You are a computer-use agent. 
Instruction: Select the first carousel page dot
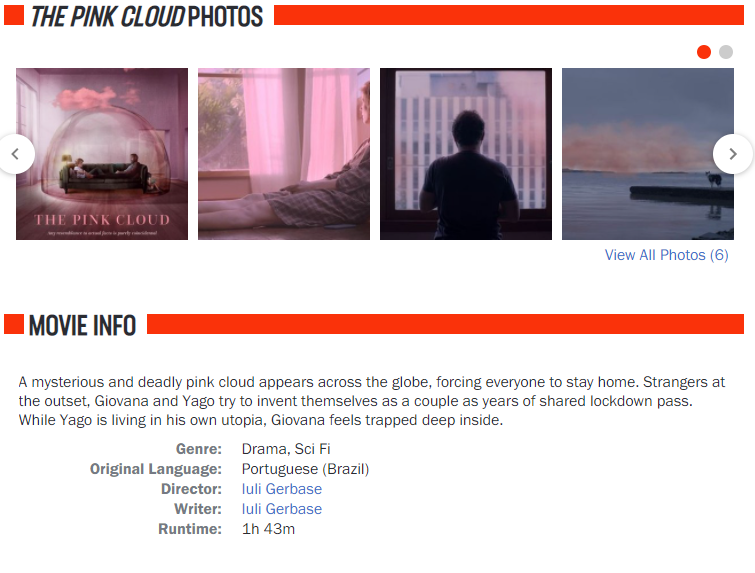703,52
